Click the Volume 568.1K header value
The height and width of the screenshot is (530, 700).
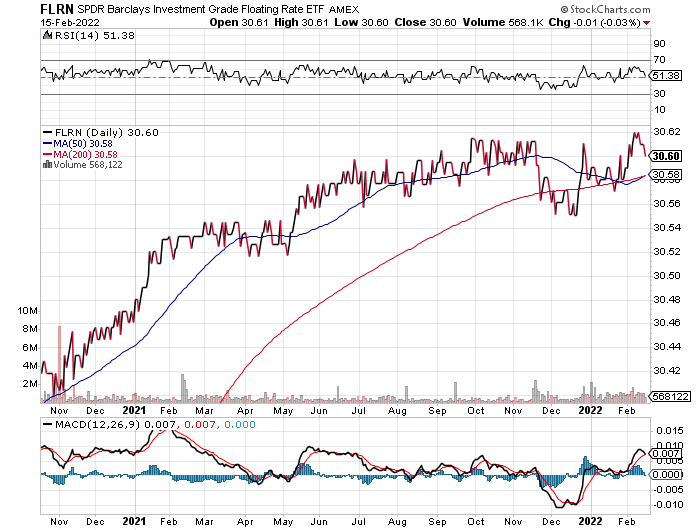503,22
